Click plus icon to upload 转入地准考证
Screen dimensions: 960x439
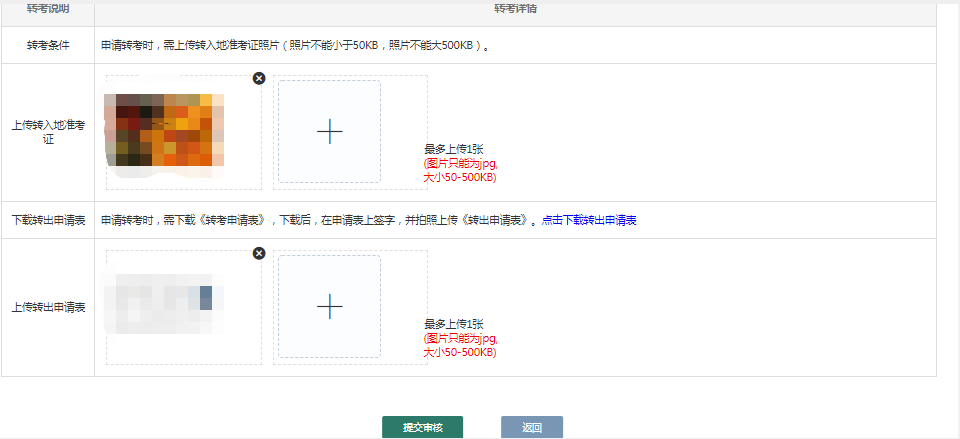click(x=329, y=132)
